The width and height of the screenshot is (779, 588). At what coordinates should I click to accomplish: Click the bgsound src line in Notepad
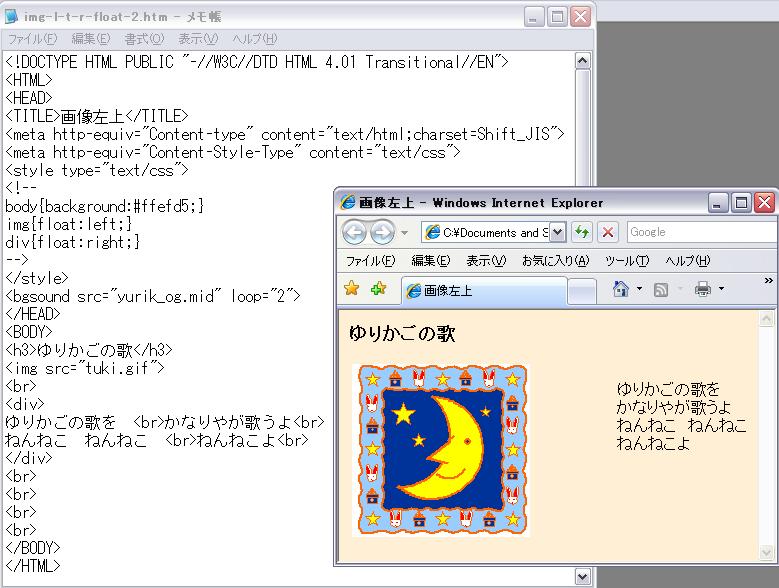coord(153,296)
